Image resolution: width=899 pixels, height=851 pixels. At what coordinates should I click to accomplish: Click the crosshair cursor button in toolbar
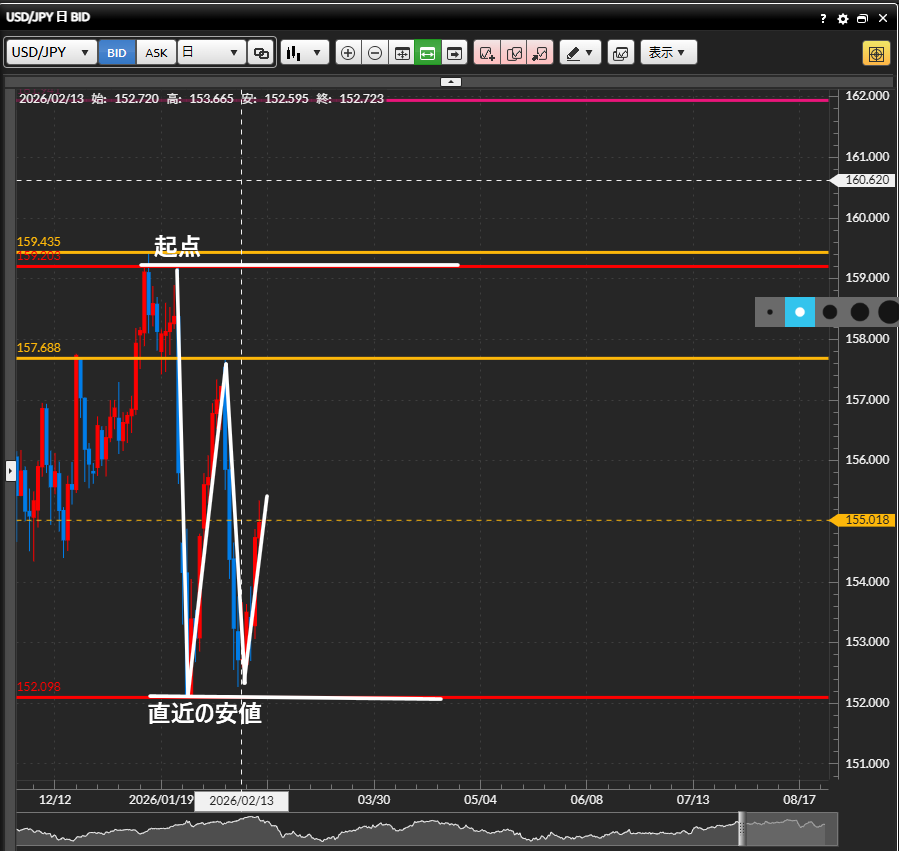(402, 53)
